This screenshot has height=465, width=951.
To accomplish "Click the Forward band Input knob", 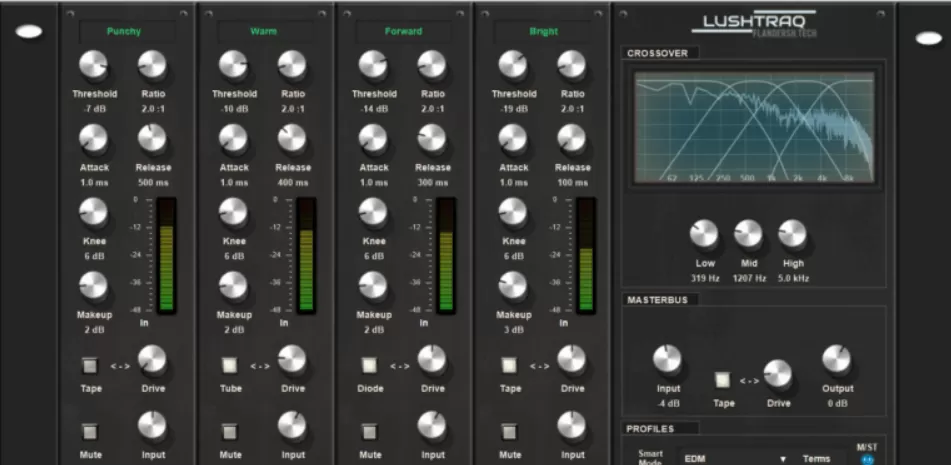I will pyautogui.click(x=432, y=426).
